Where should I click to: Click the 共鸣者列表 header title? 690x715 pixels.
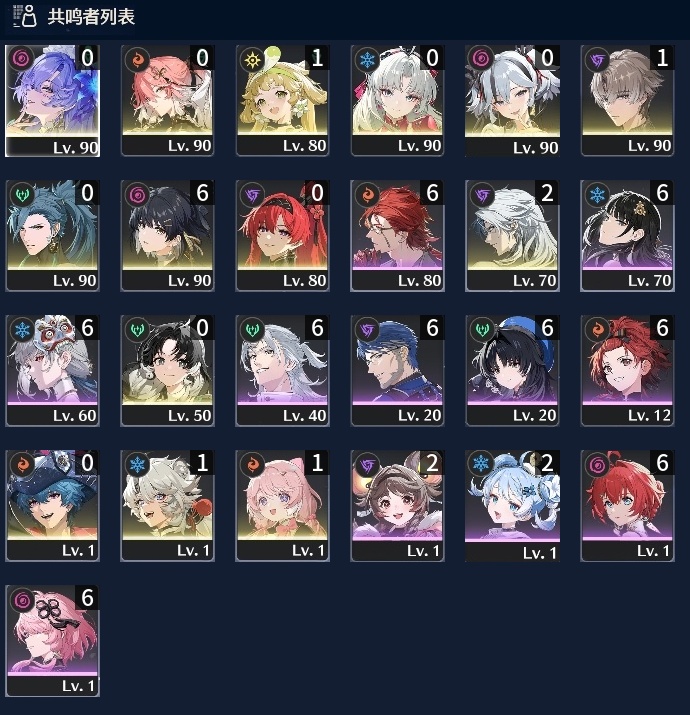click(x=91, y=17)
